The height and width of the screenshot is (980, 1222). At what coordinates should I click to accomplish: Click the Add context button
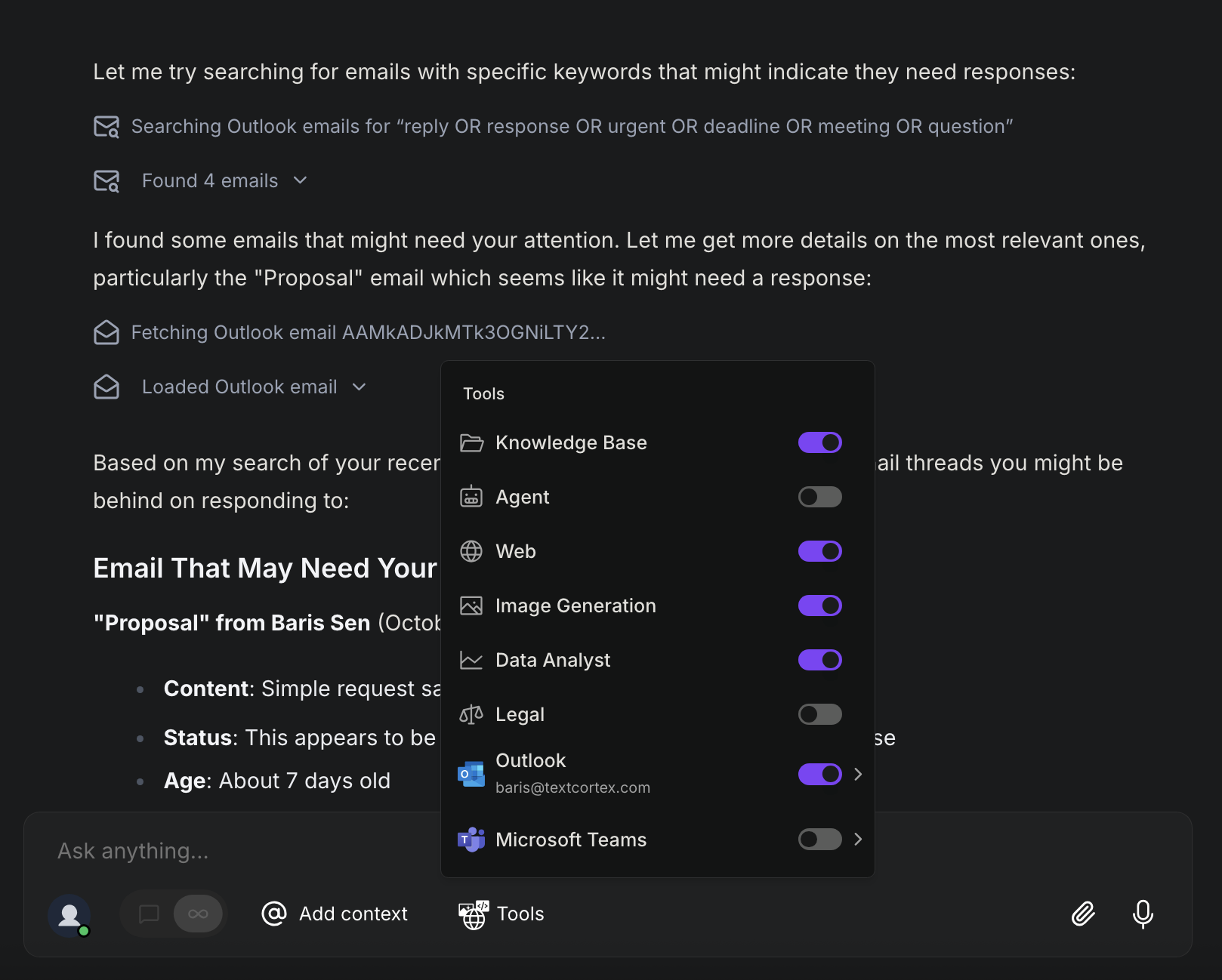point(335,914)
